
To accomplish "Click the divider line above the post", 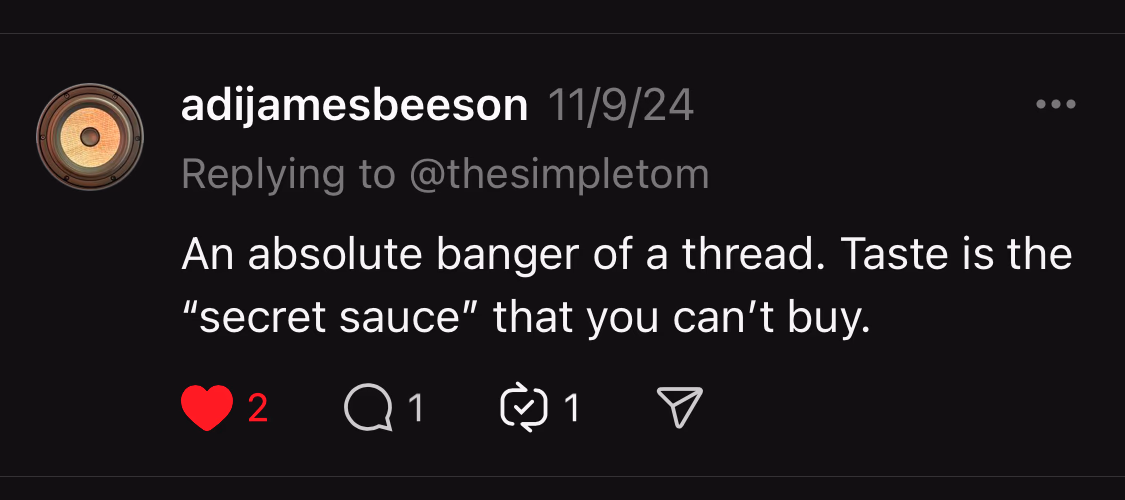I will [x=562, y=34].
